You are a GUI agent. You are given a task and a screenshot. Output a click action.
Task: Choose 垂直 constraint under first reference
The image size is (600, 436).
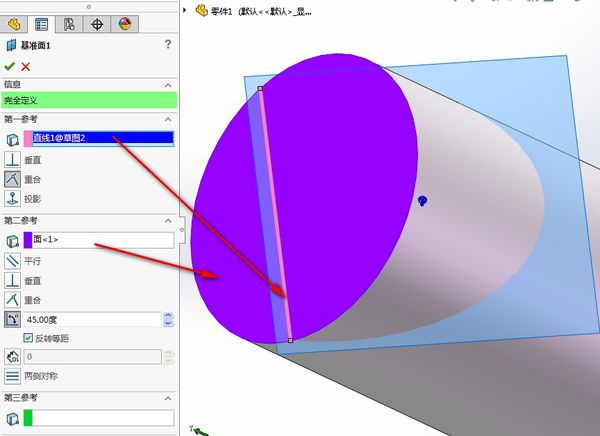point(12,160)
